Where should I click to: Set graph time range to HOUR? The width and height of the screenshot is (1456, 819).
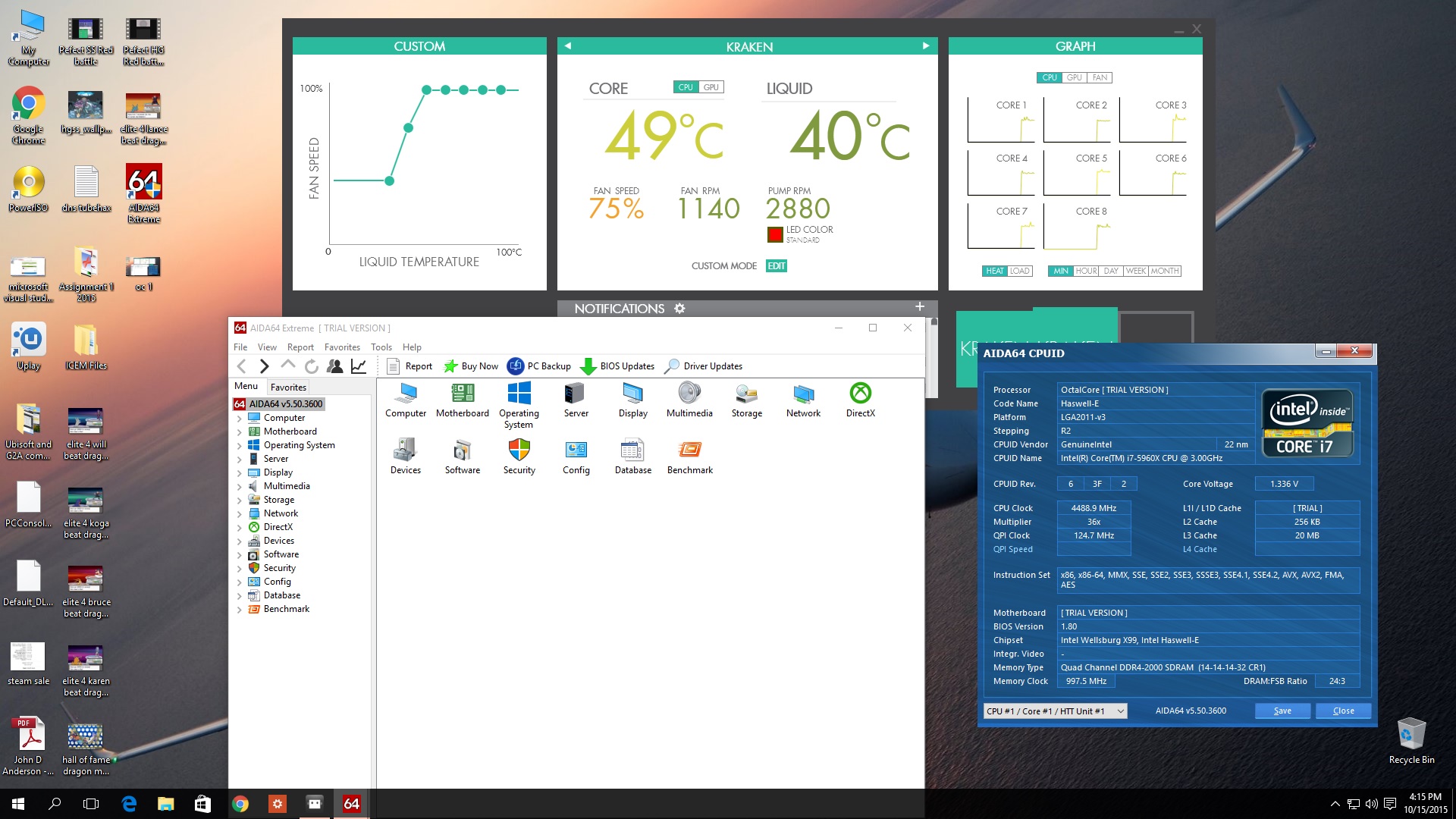[1086, 271]
